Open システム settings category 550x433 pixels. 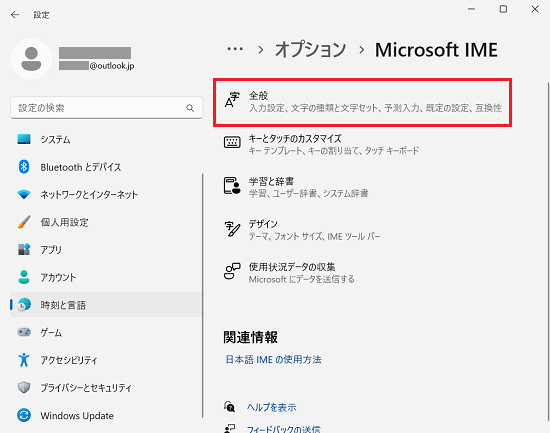click(106, 139)
